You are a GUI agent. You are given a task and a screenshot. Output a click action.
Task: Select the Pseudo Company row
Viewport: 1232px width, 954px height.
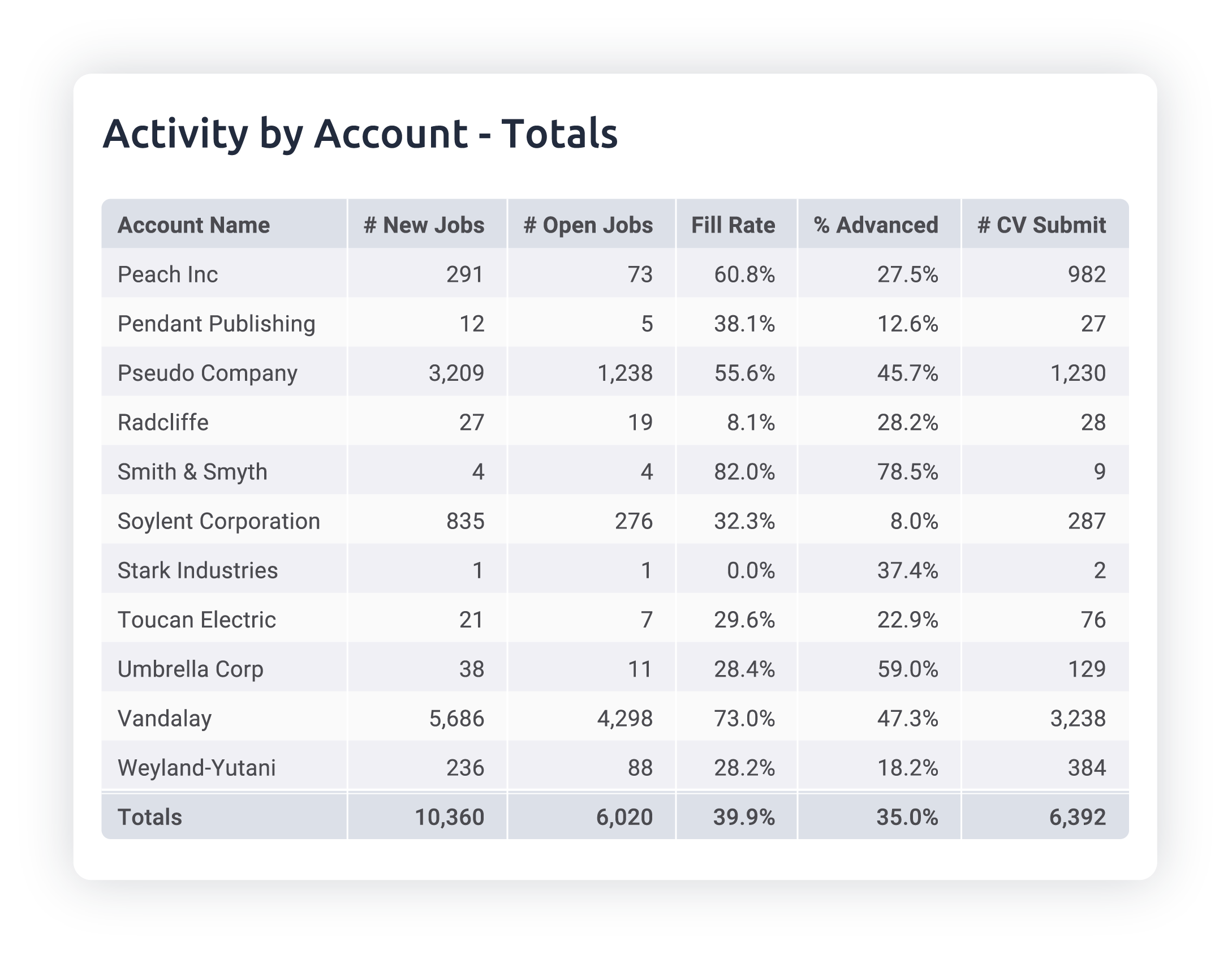pyautogui.click(x=207, y=373)
